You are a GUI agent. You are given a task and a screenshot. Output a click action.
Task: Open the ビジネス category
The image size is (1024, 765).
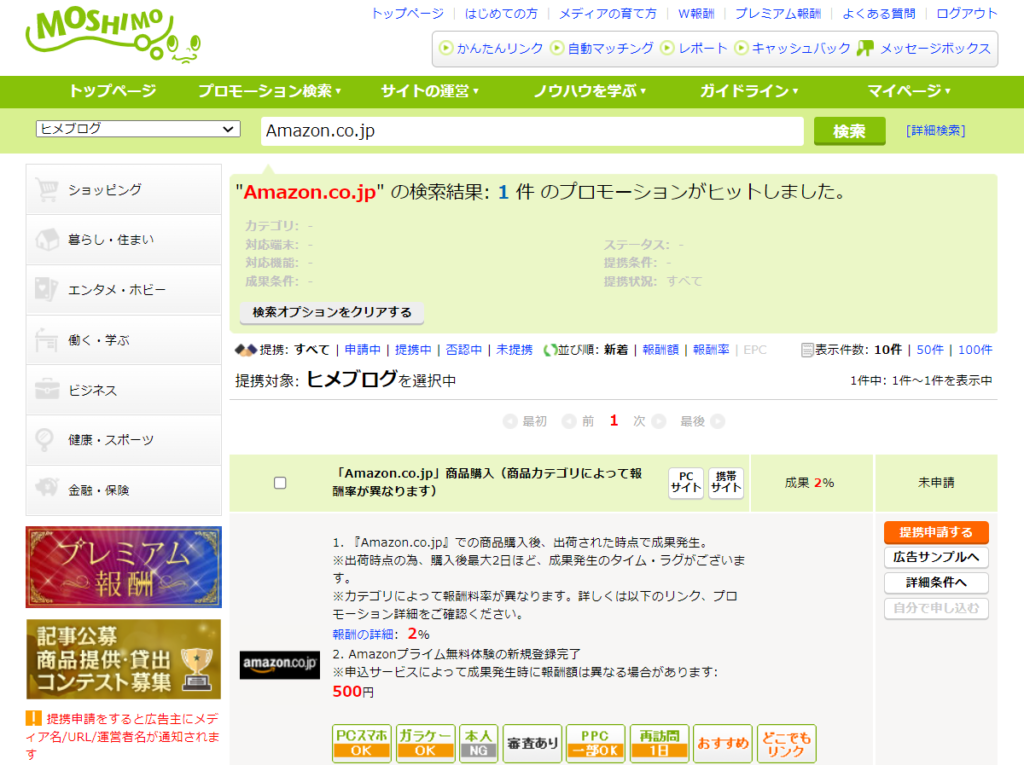[x=123, y=390]
